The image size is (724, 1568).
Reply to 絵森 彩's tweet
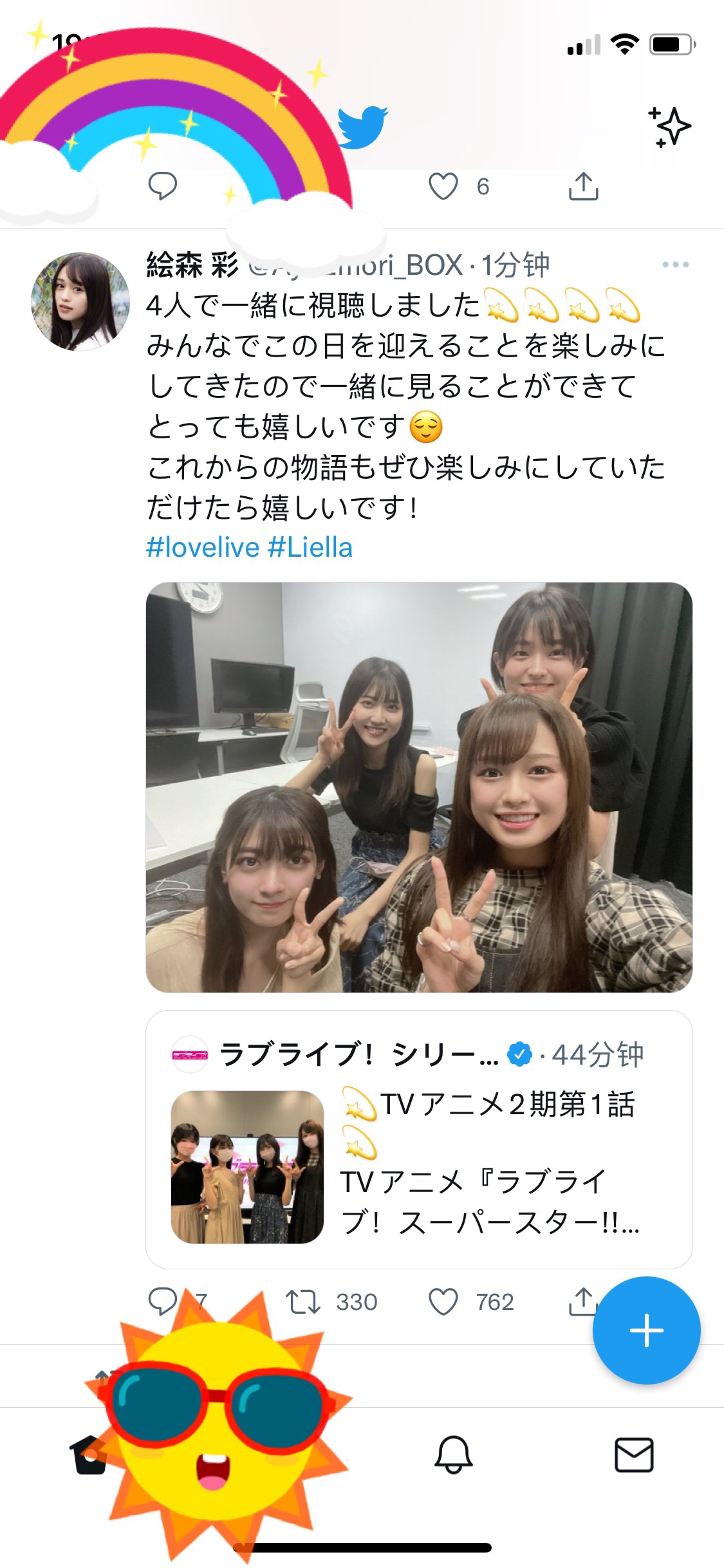[x=162, y=1302]
